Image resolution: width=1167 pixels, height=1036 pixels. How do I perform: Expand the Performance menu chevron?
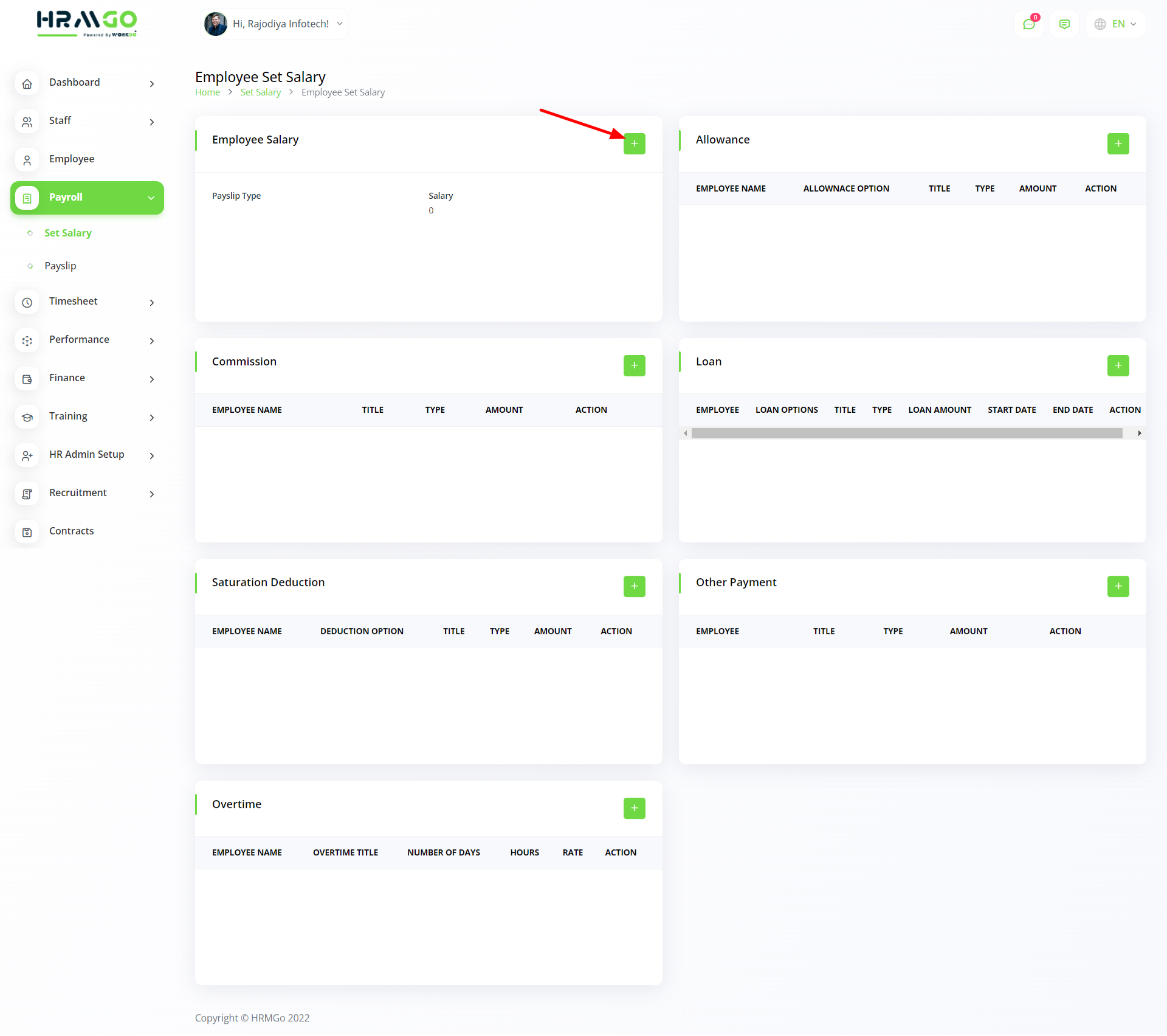152,341
